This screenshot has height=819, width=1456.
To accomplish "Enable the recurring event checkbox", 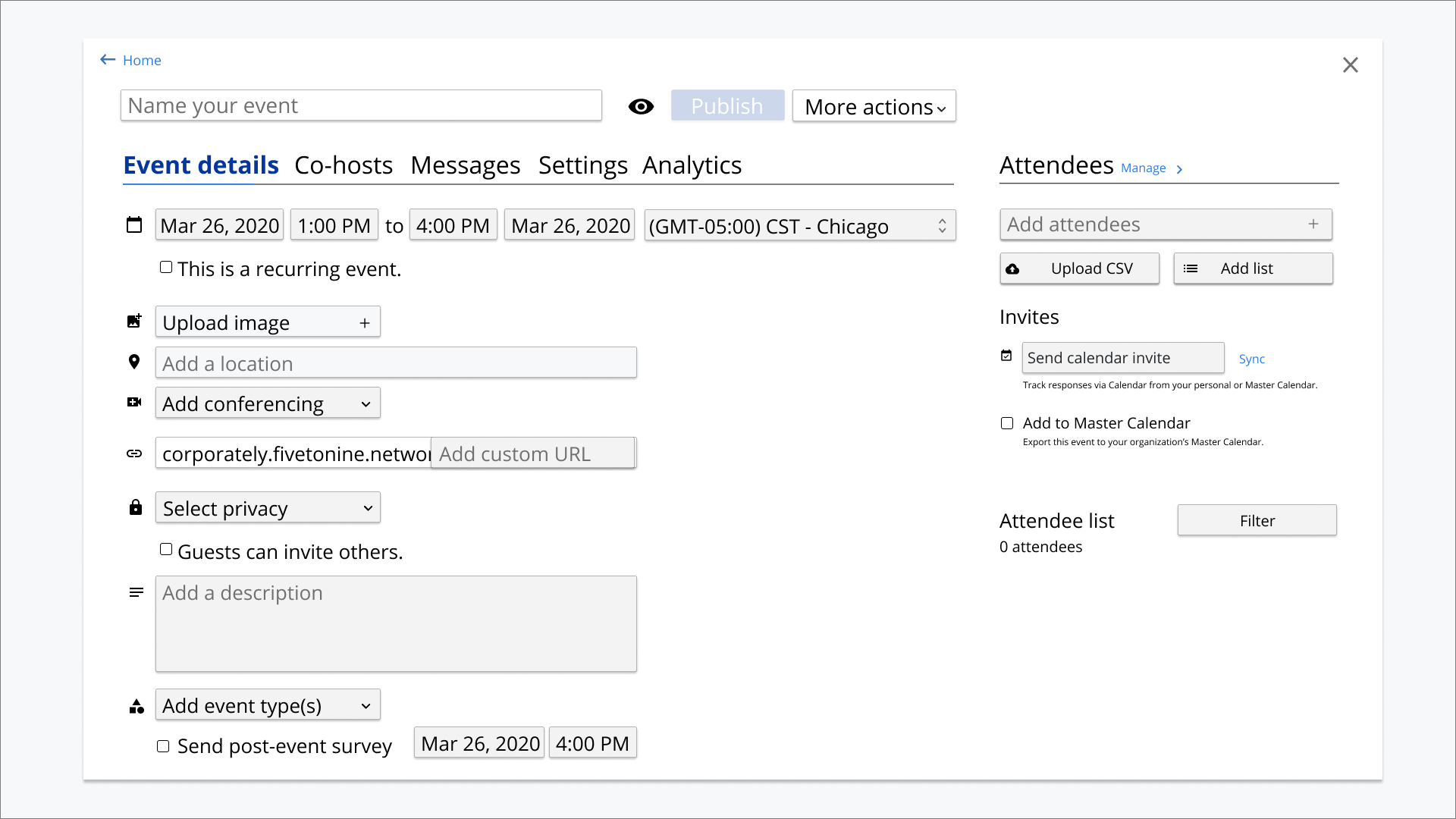I will pyautogui.click(x=166, y=267).
